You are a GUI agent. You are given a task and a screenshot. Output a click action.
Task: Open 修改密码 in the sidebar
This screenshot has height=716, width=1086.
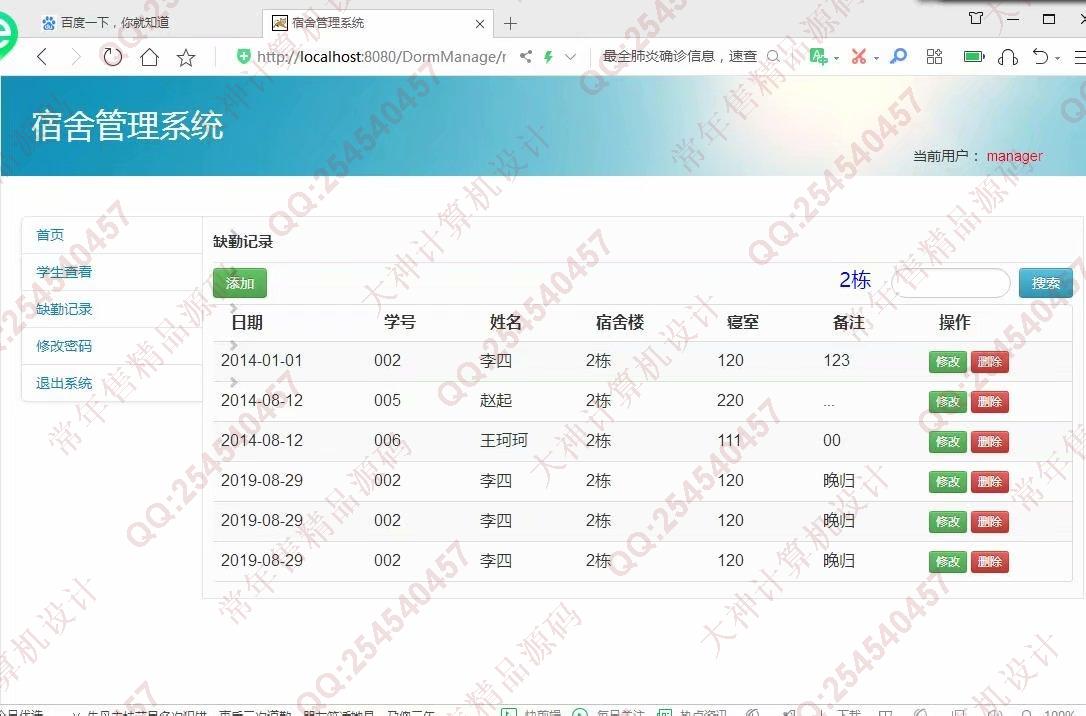pyautogui.click(x=64, y=346)
